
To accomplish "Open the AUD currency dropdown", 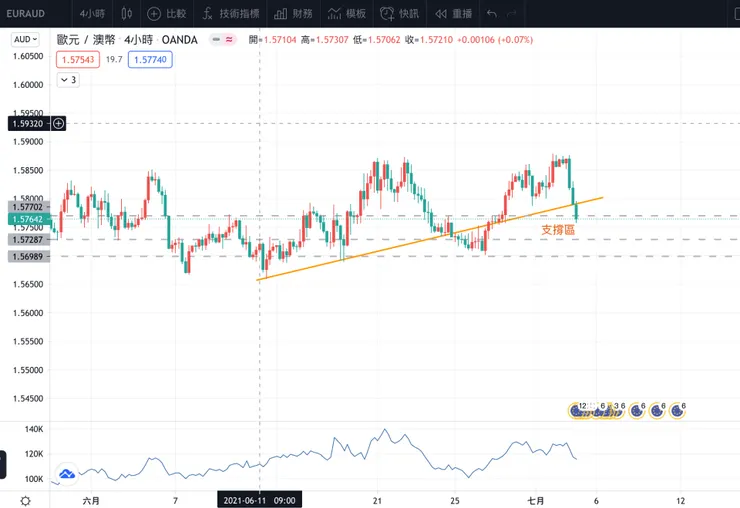I will click(x=25, y=39).
